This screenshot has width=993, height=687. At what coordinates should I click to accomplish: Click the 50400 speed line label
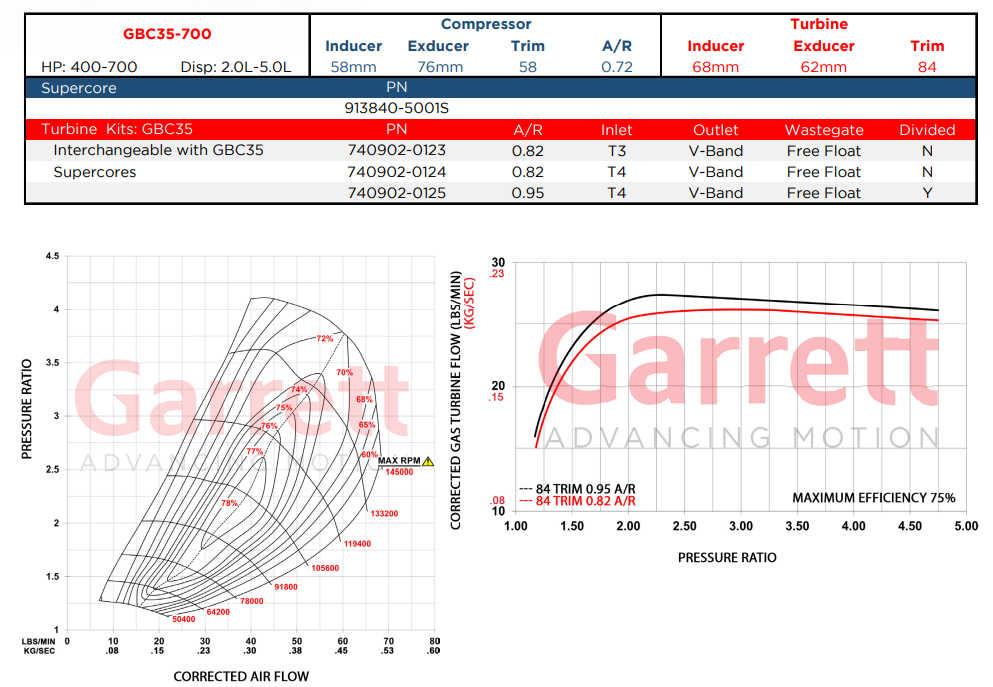(x=184, y=619)
